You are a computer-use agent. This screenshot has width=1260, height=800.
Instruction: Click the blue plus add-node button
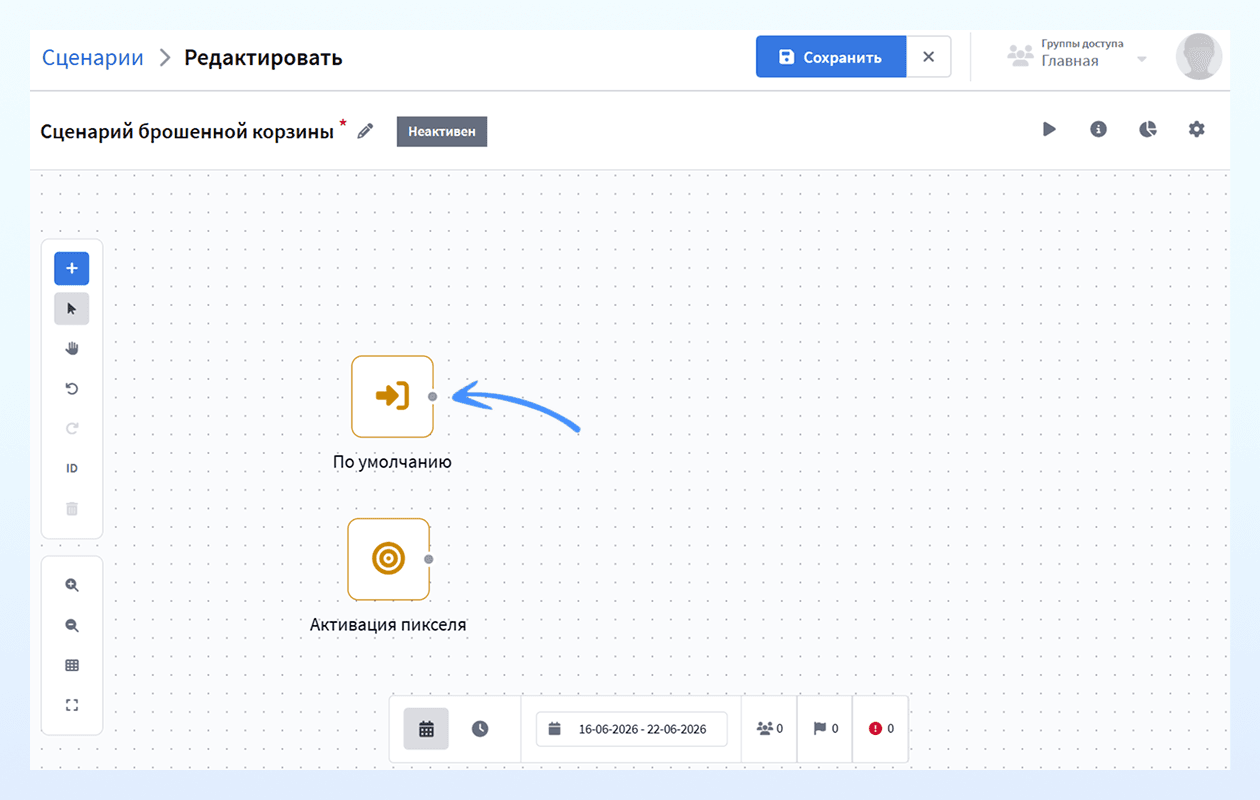tap(71, 268)
